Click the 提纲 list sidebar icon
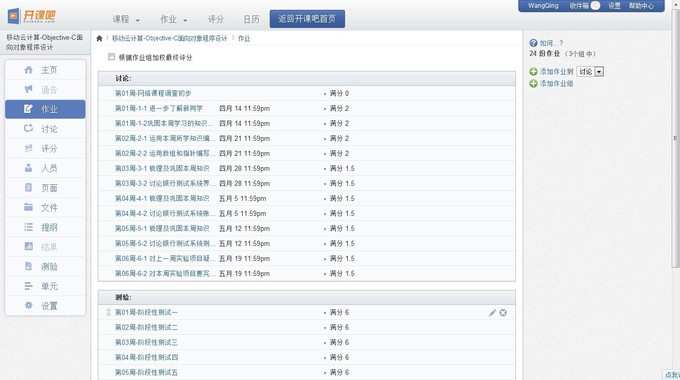This screenshot has width=680, height=380. [28, 227]
